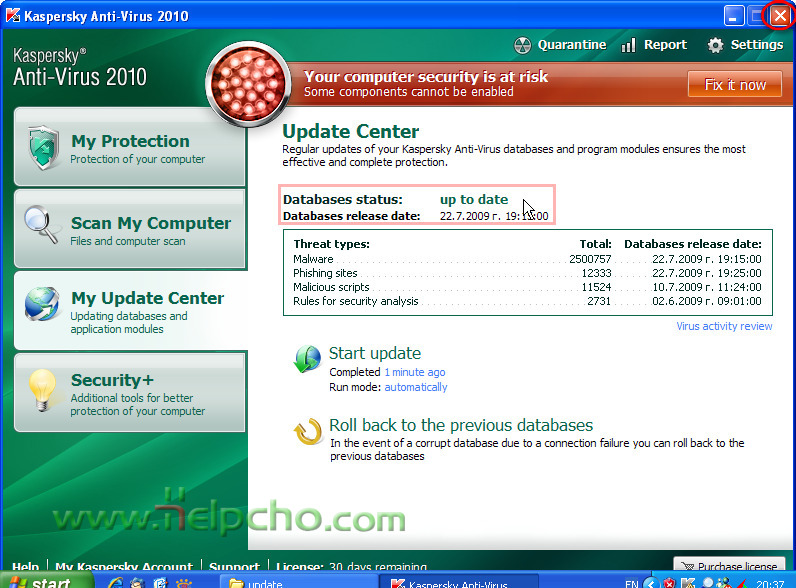Click the Malicious scripts row

[527, 287]
